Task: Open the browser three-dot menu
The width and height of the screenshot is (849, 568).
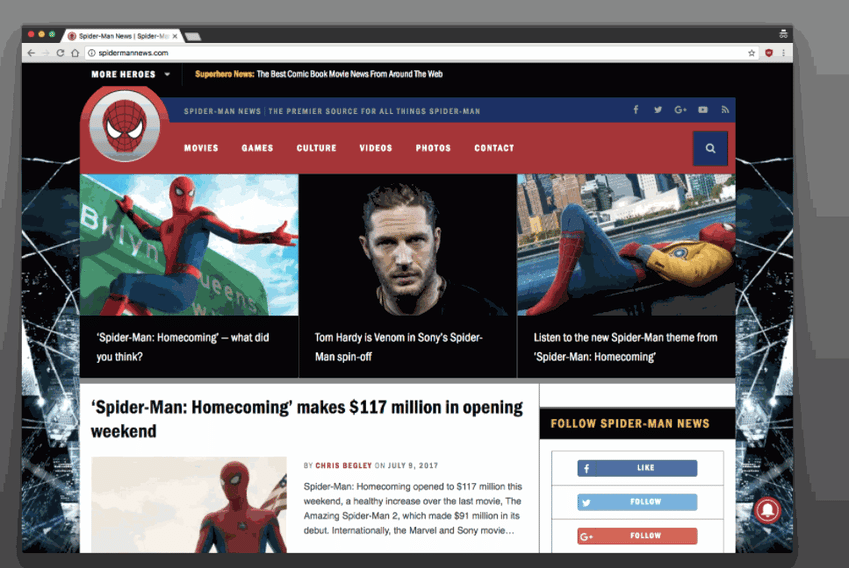Action: tap(783, 53)
